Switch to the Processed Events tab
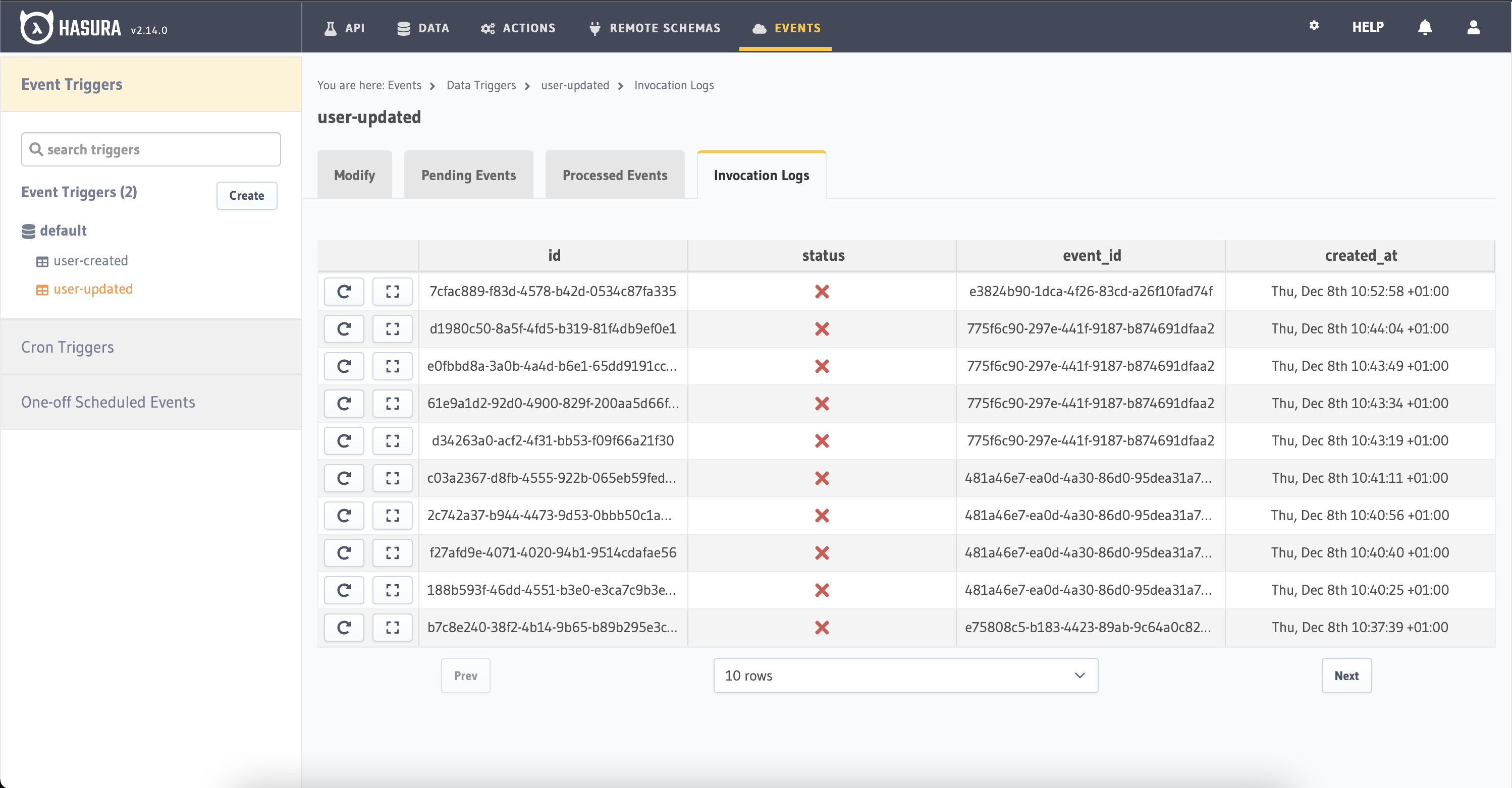1512x788 pixels. 615,174
